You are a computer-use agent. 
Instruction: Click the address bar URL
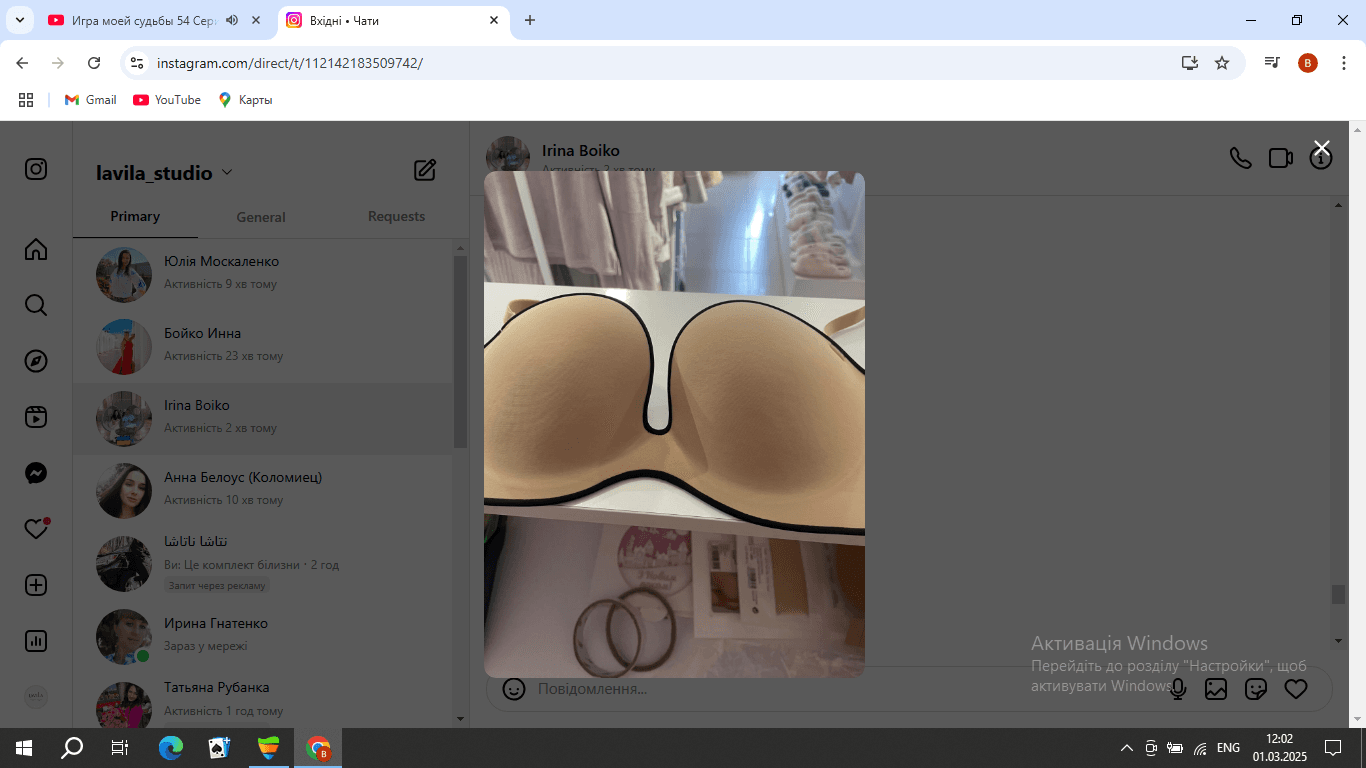(x=290, y=63)
